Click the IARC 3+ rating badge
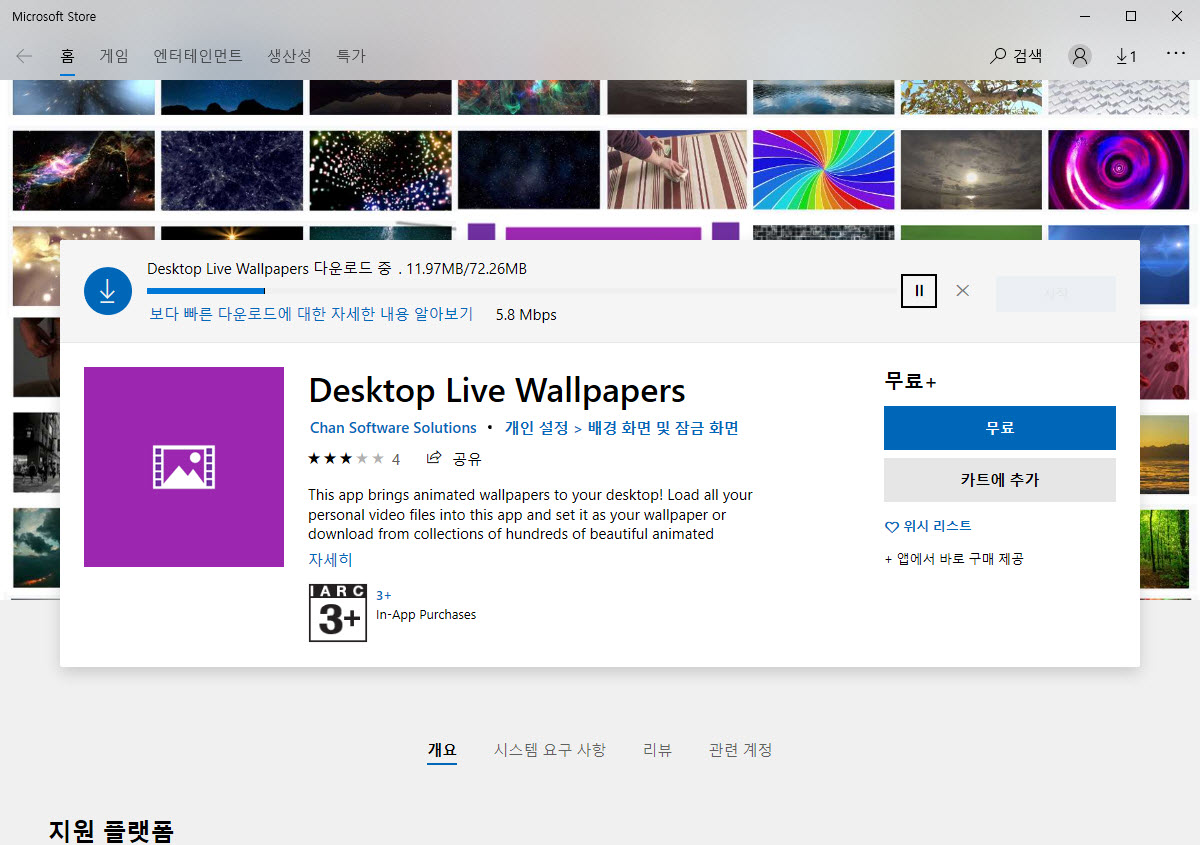The image size is (1200, 845). (x=338, y=613)
